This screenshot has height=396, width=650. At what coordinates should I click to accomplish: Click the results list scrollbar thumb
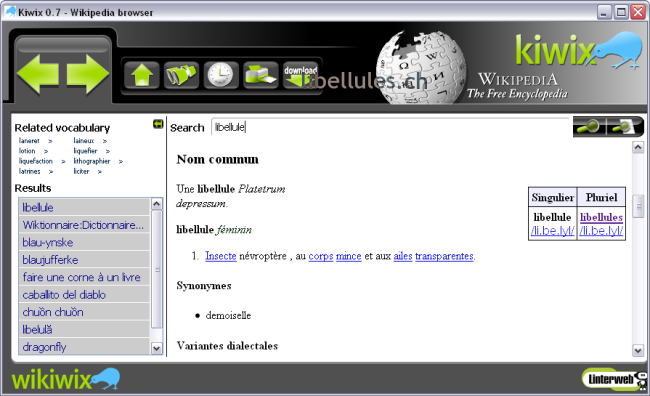[157, 270]
